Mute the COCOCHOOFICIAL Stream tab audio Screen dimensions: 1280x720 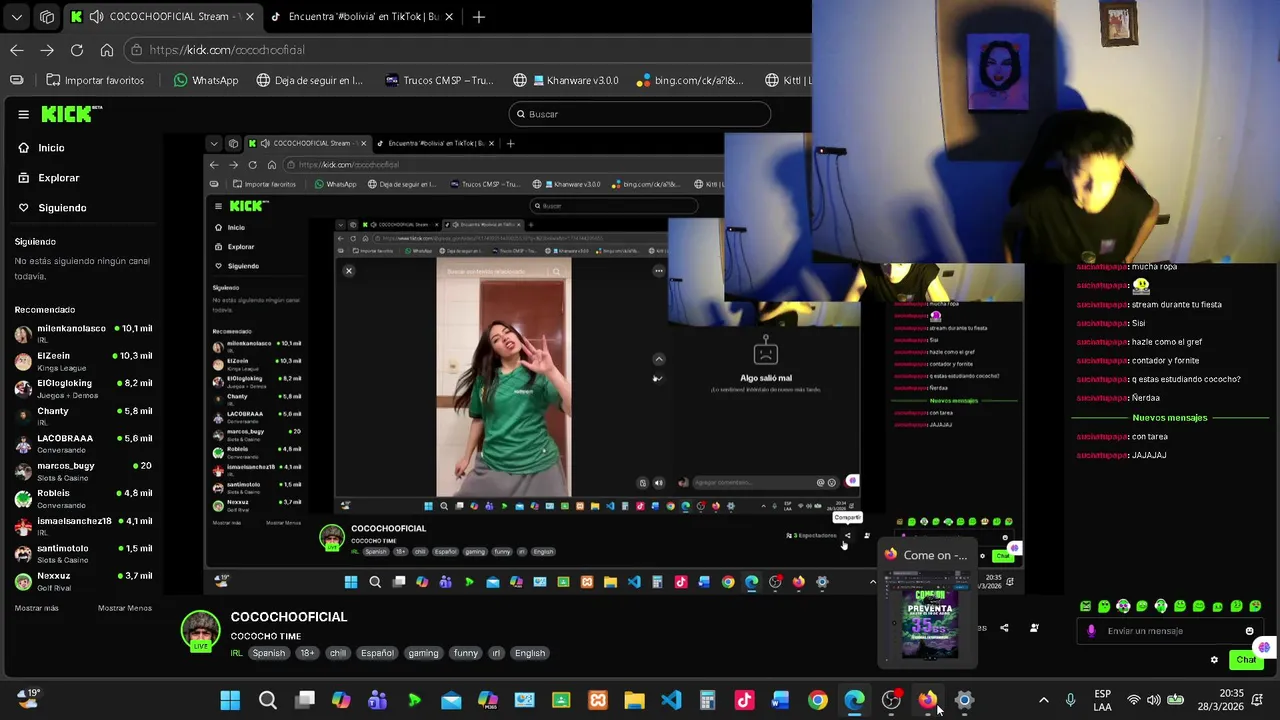click(x=96, y=17)
